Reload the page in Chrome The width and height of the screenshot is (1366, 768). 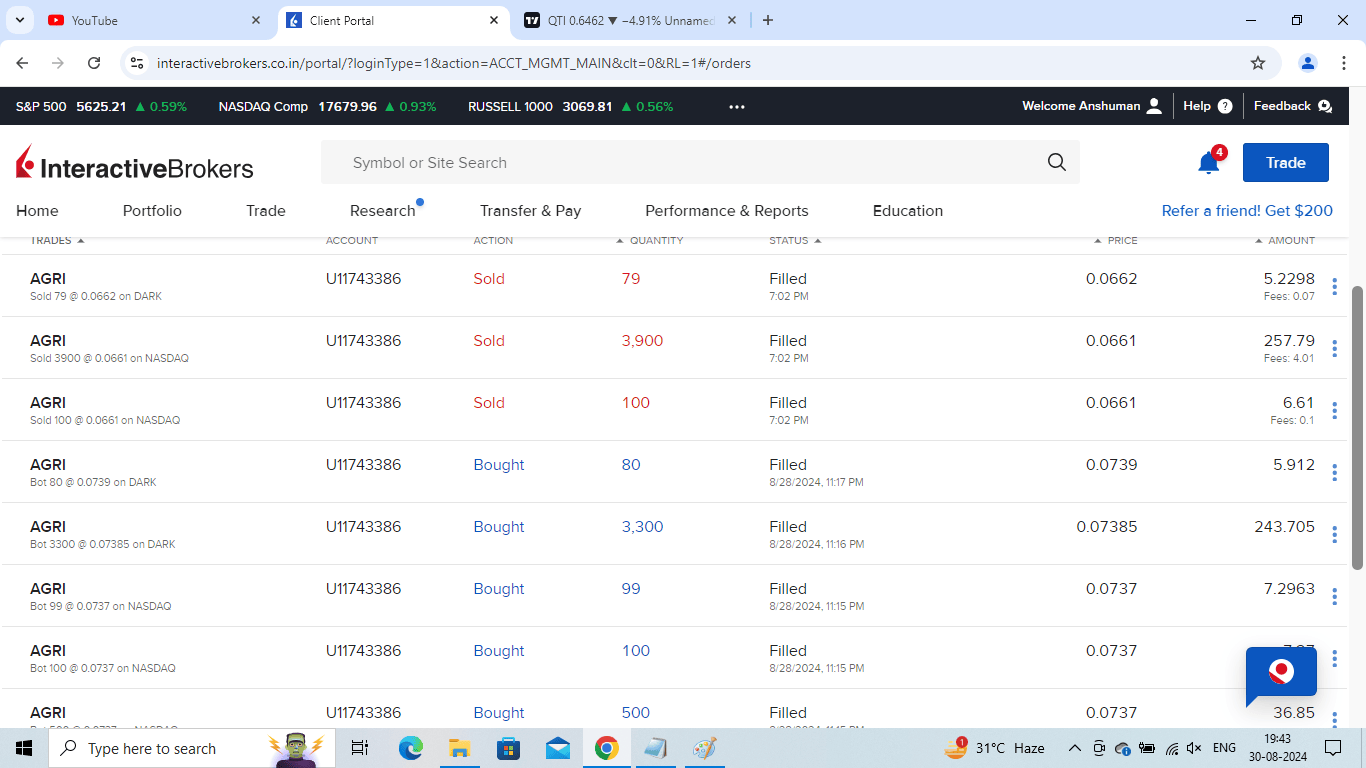pos(94,63)
